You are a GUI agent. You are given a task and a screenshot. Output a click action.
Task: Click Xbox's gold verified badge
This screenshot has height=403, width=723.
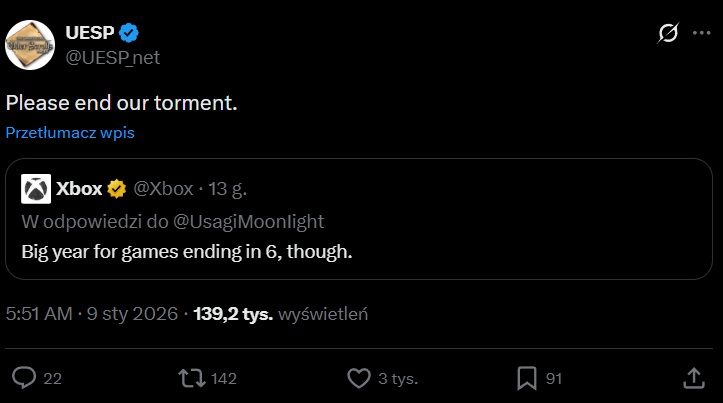tap(117, 188)
